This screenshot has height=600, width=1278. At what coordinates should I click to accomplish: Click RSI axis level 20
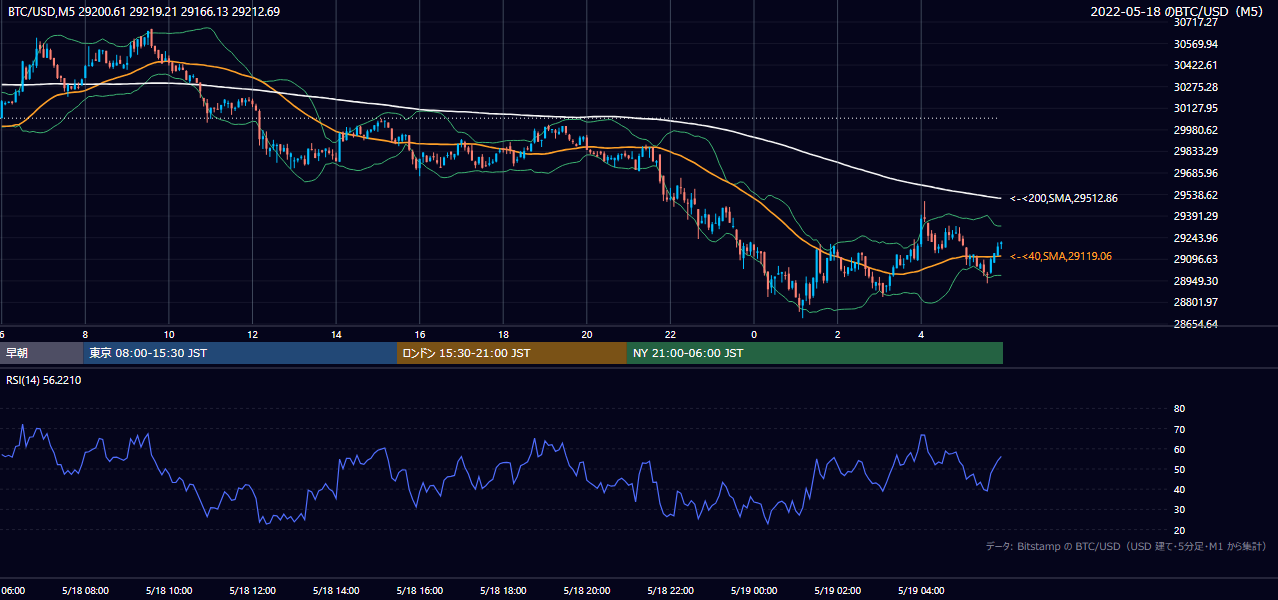click(1180, 530)
